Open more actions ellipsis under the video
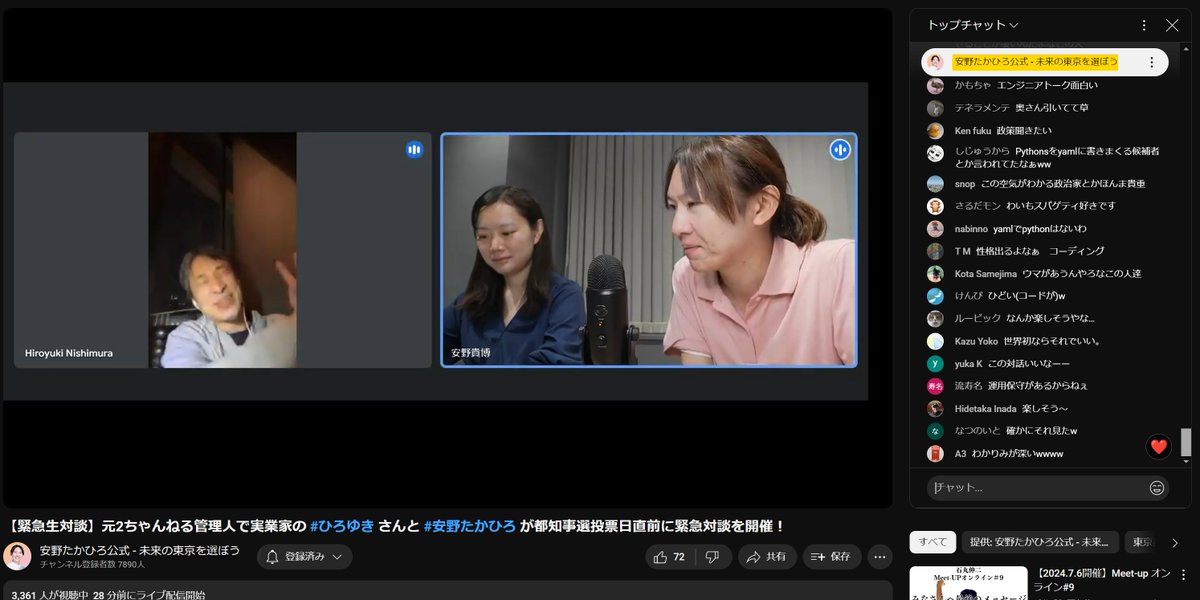Viewport: 1200px width, 600px height. point(880,557)
